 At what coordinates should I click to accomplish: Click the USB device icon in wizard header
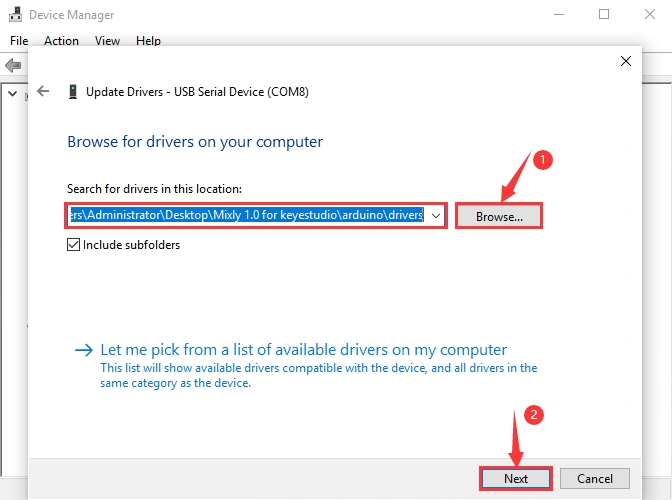pyautogui.click(x=73, y=92)
